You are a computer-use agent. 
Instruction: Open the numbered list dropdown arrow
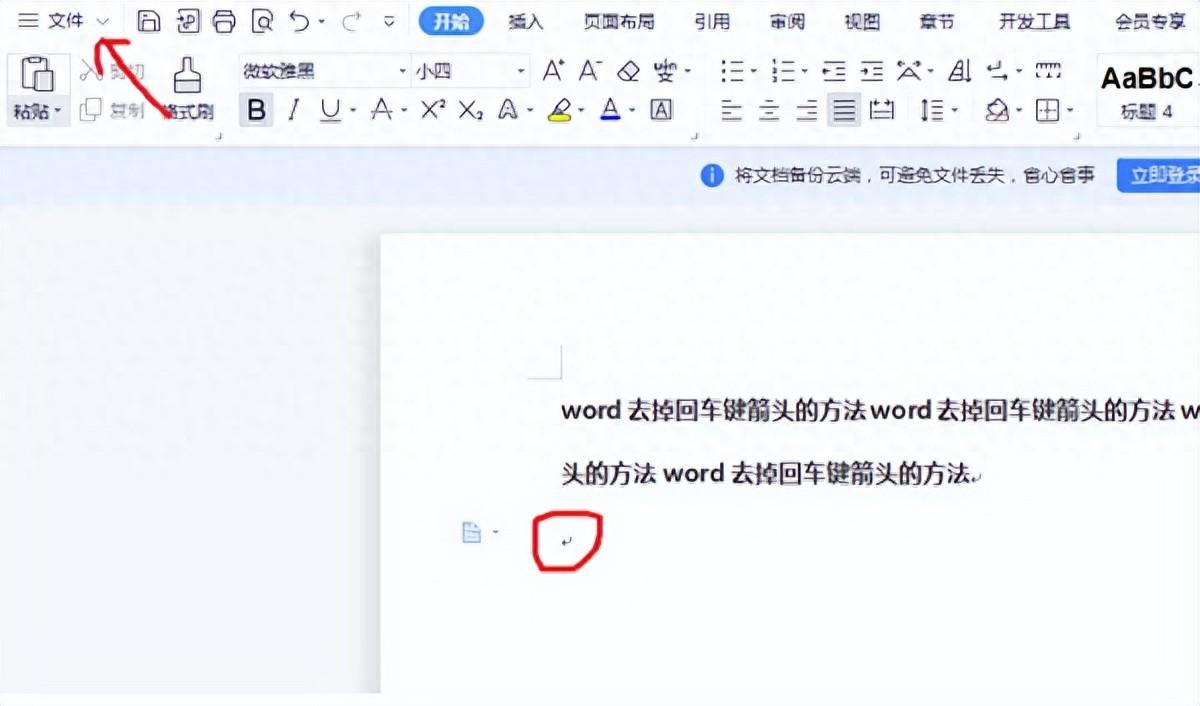click(x=804, y=71)
